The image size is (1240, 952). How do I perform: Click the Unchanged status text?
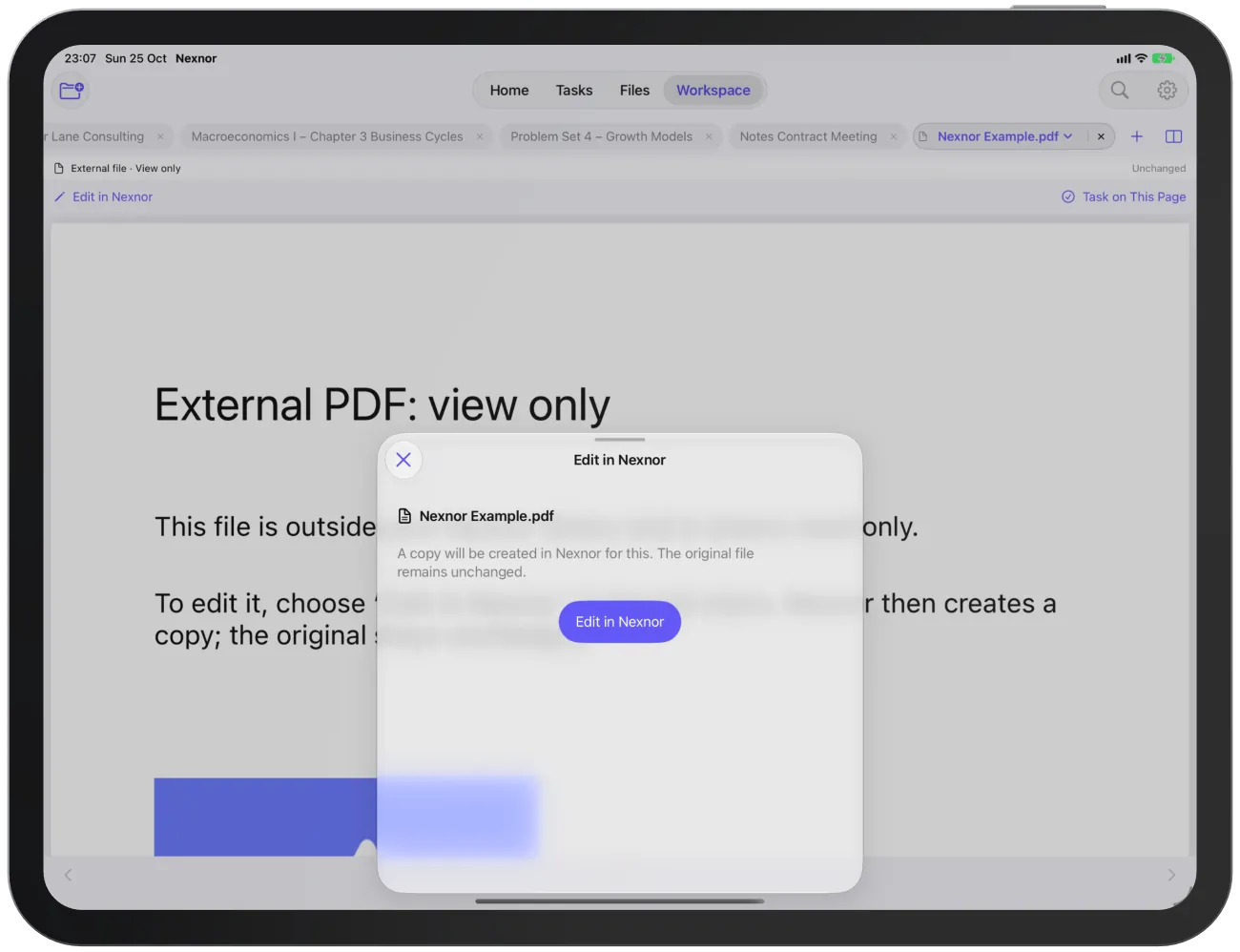tap(1159, 168)
